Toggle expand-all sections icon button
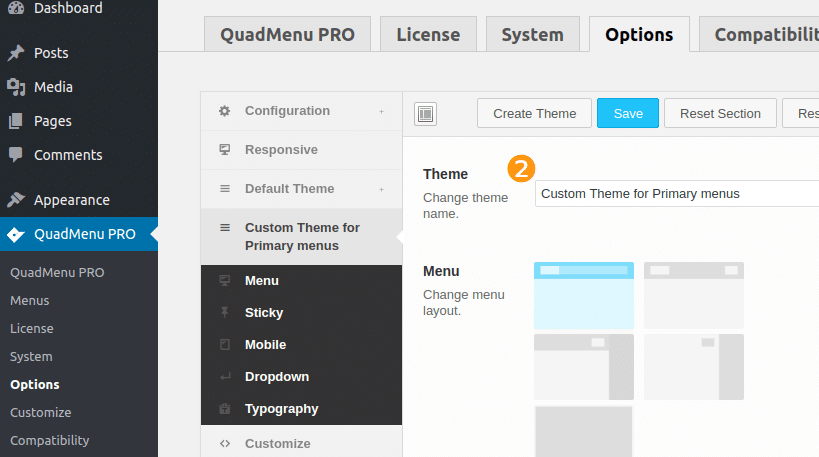 pos(425,114)
